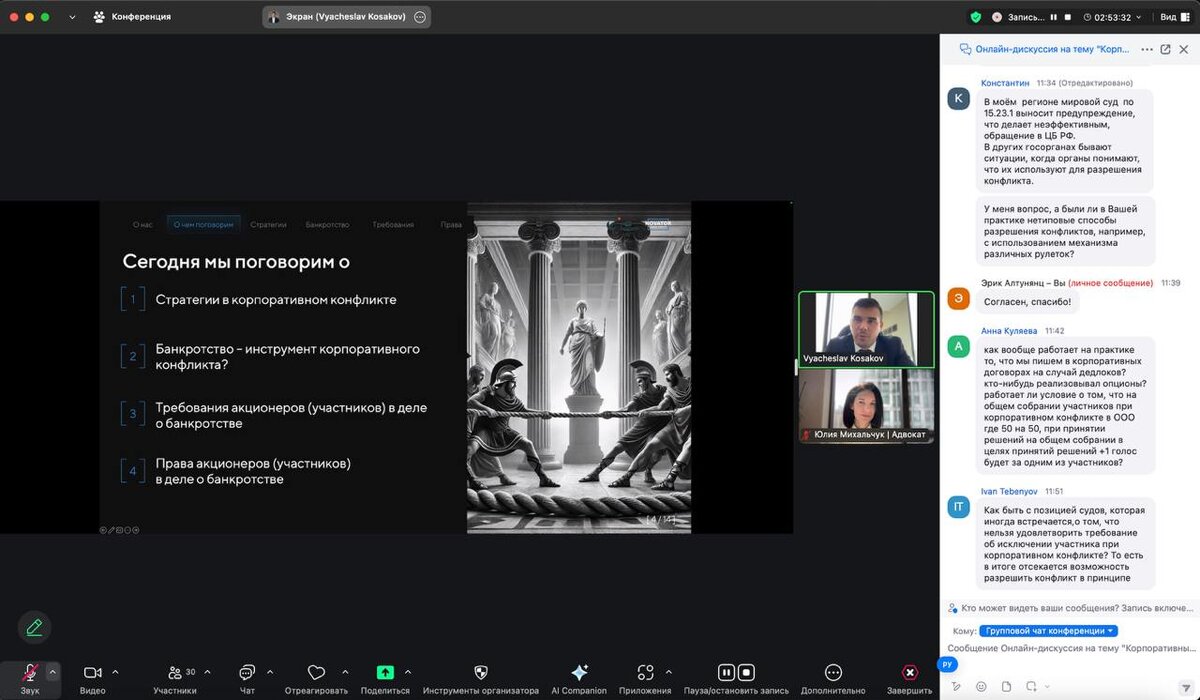Launch AI Companion
This screenshot has width=1200, height=700.
(x=579, y=677)
